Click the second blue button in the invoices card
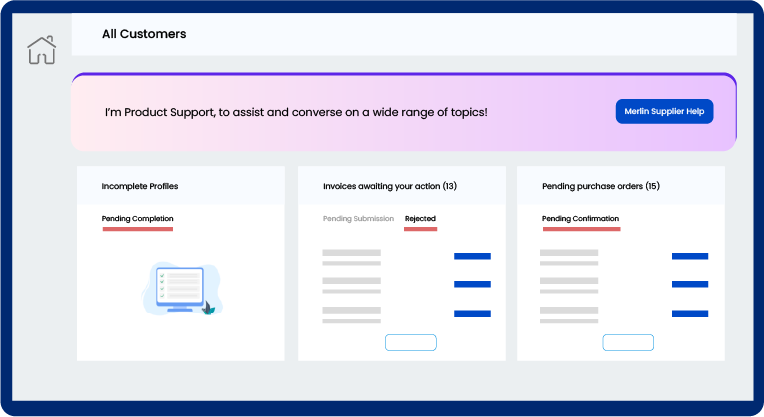764x417 pixels. click(472, 285)
